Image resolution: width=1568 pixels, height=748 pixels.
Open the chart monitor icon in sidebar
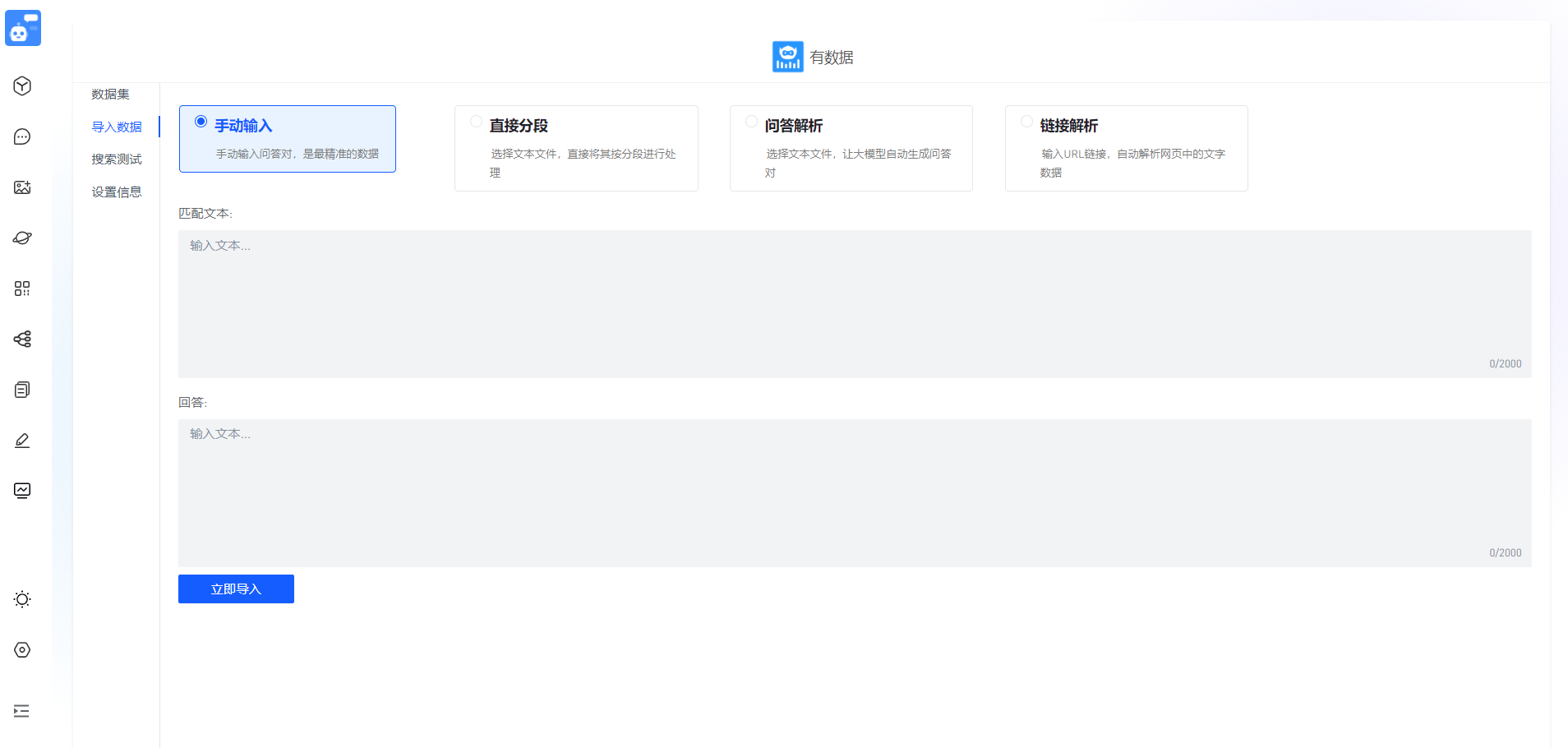pyautogui.click(x=22, y=491)
